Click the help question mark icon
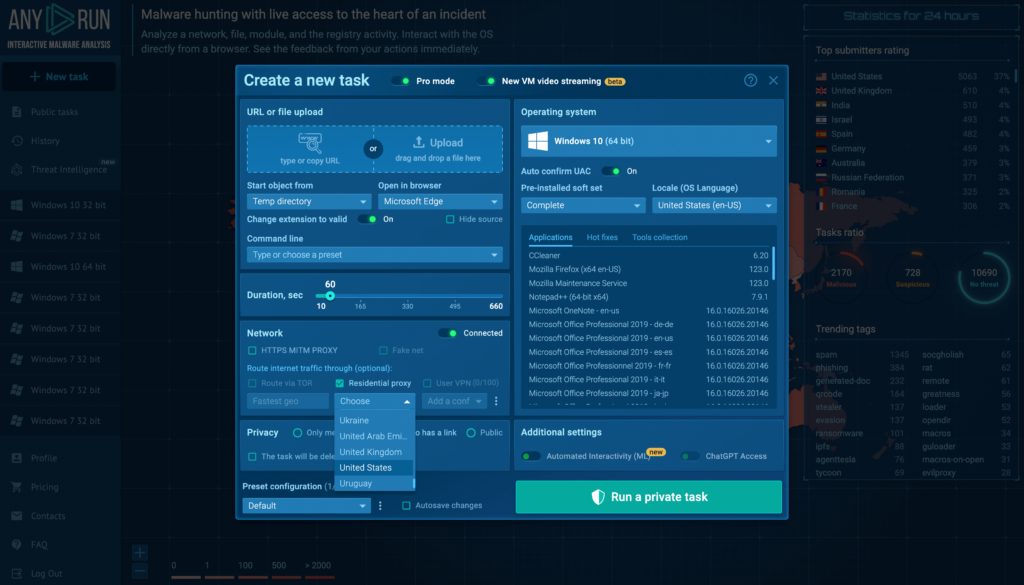This screenshot has width=1024, height=585. 750,81
